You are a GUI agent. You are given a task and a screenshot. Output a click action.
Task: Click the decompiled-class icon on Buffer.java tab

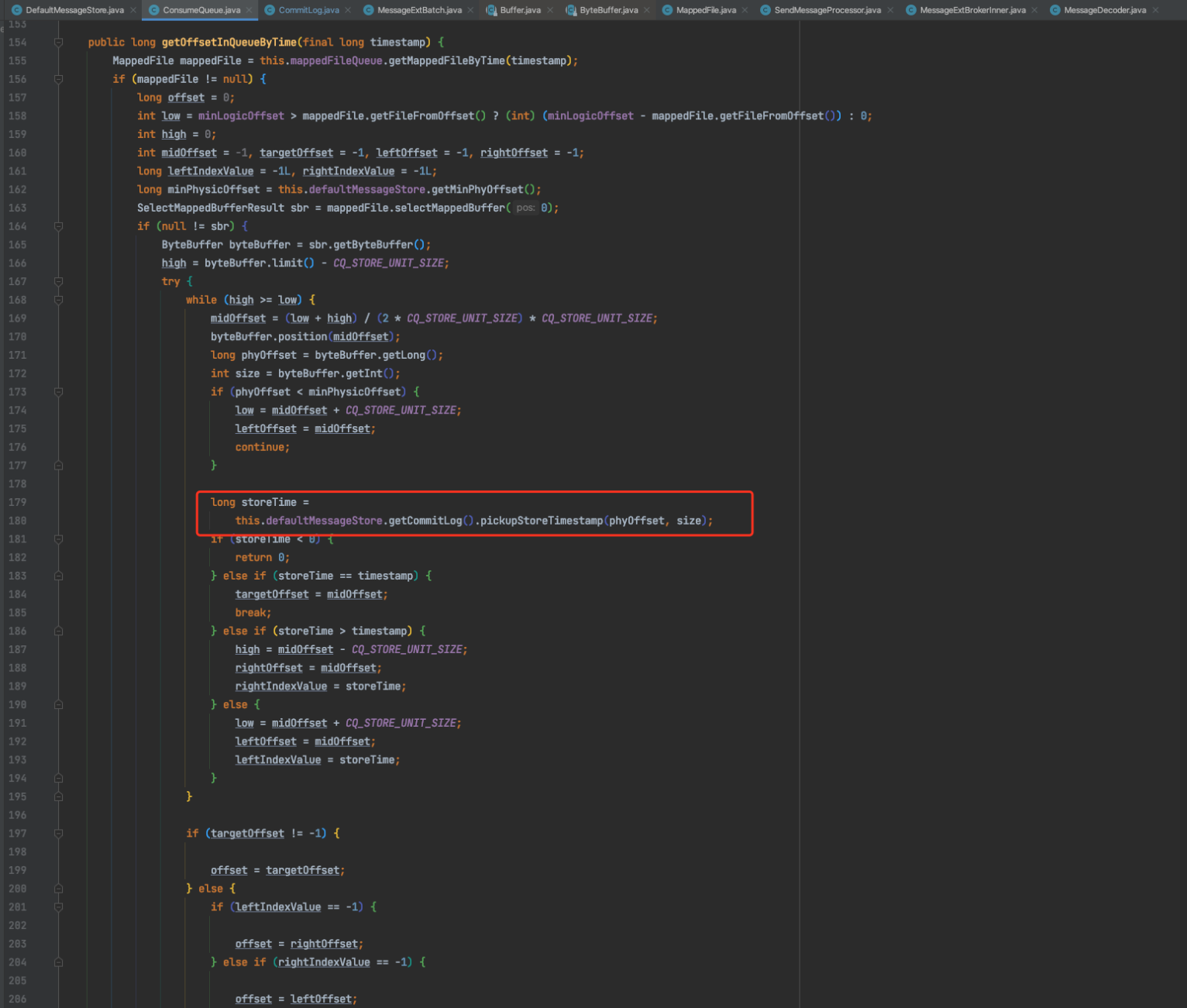tap(490, 10)
